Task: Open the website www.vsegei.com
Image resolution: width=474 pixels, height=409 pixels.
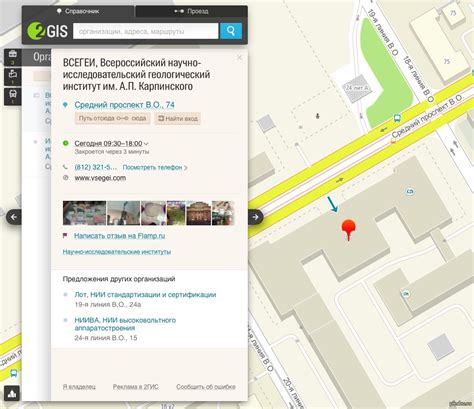Action: click(100, 178)
